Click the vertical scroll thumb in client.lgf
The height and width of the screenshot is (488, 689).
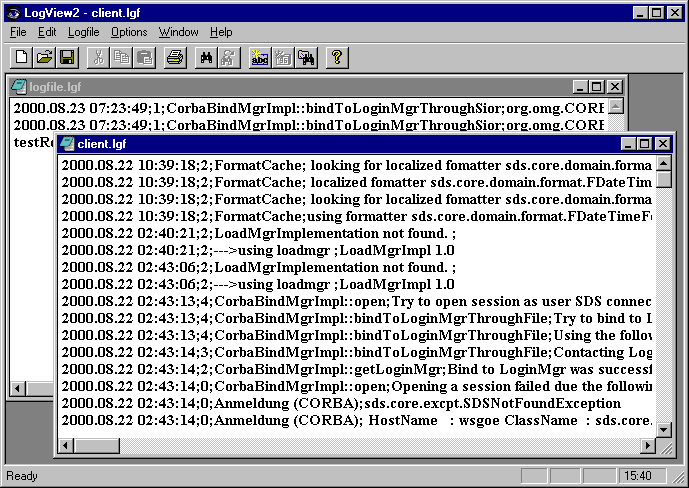(664, 179)
